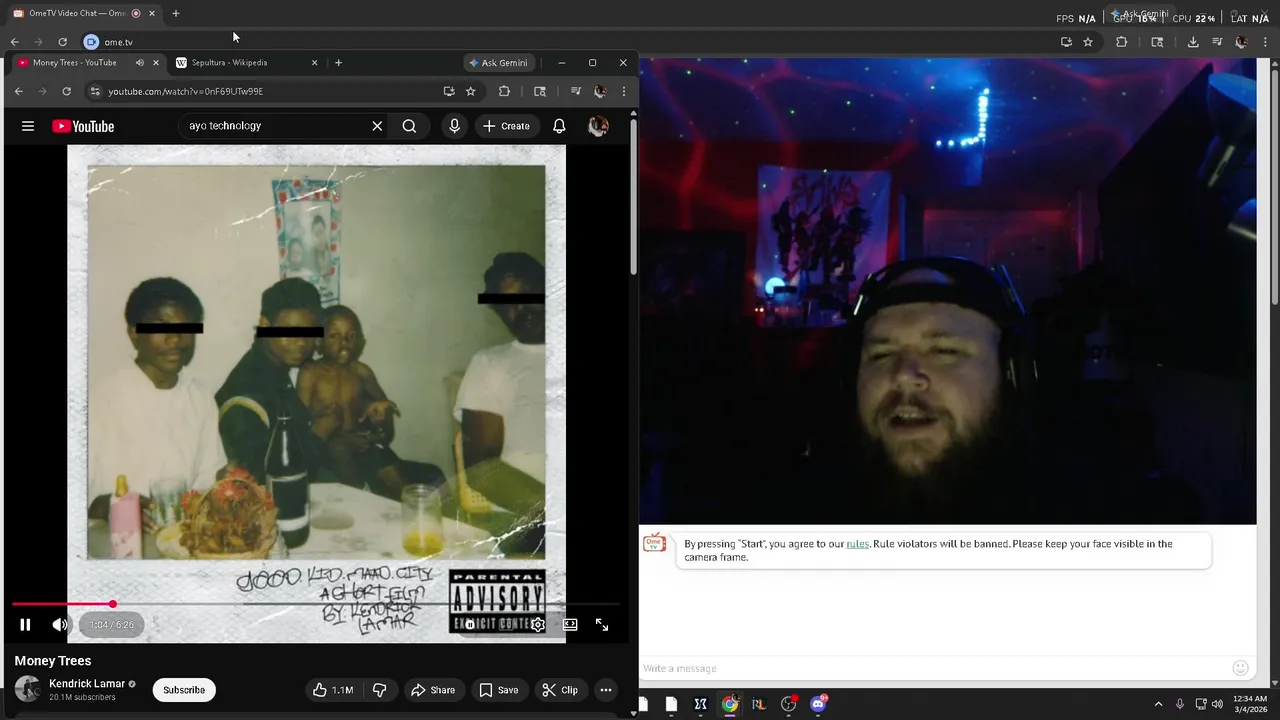The image size is (1280, 720).
Task: Dislike the Money Trees video
Action: point(380,690)
